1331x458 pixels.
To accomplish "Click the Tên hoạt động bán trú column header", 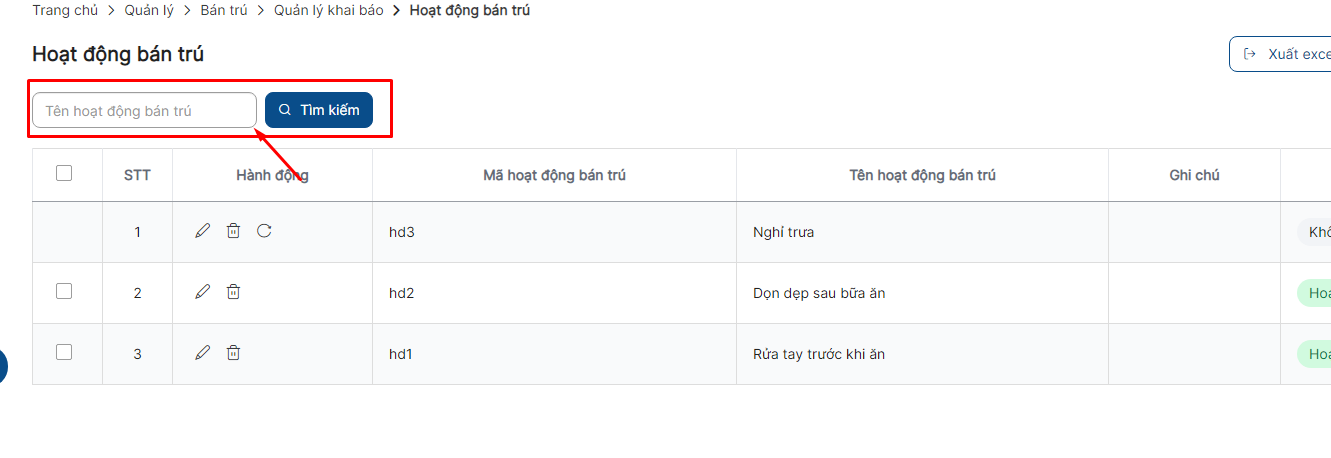I will click(x=922, y=175).
